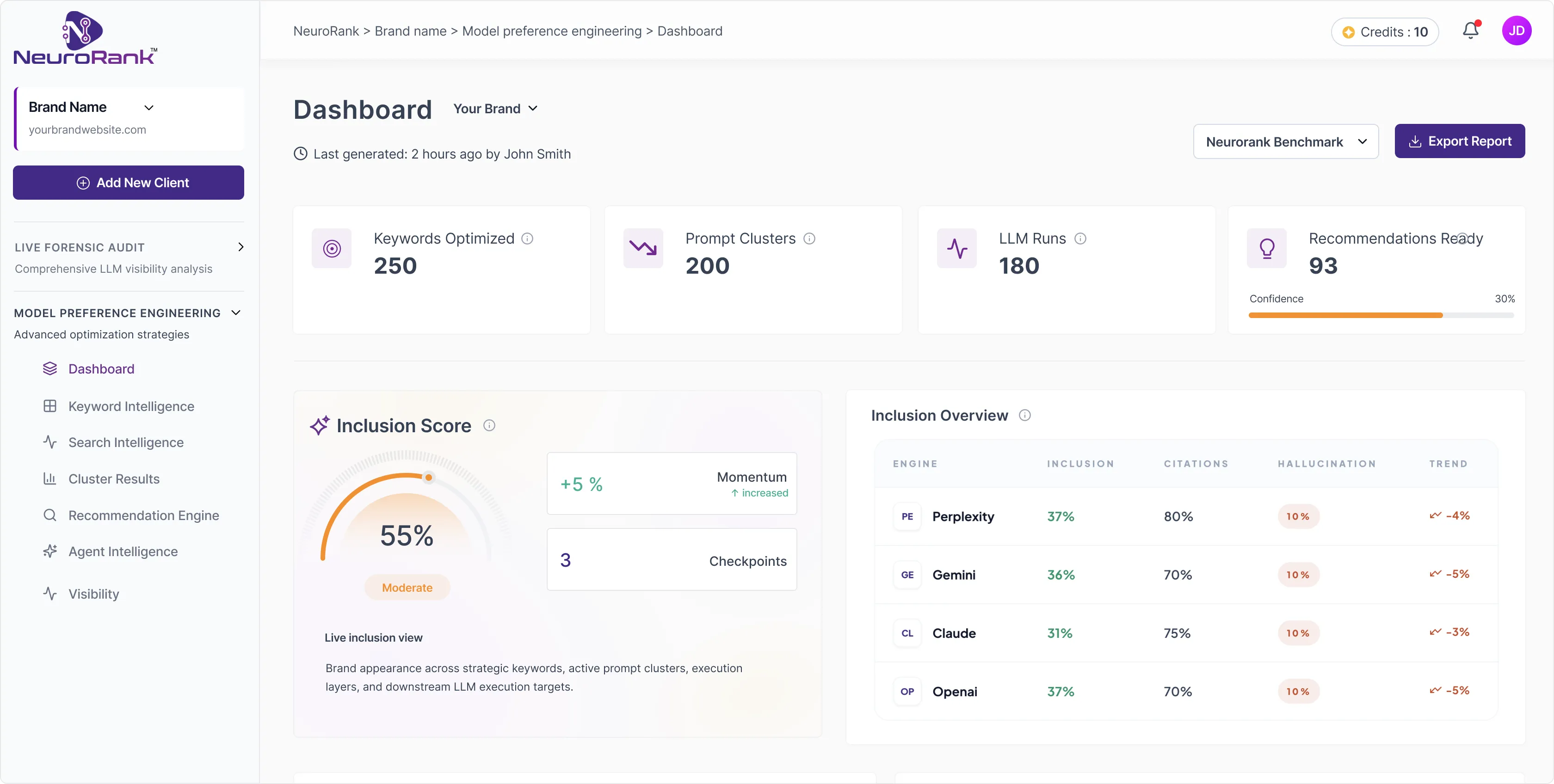
Task: Open the Your Brand dropdown
Action: point(495,109)
